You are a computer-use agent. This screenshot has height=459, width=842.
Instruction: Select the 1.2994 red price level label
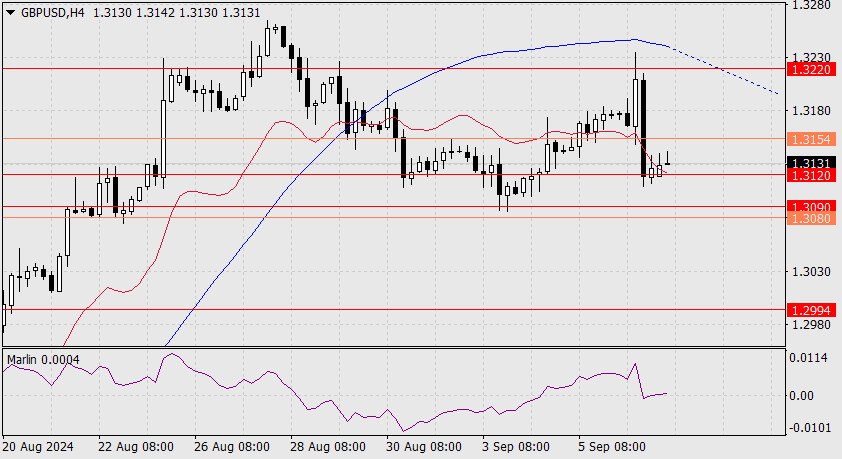811,310
